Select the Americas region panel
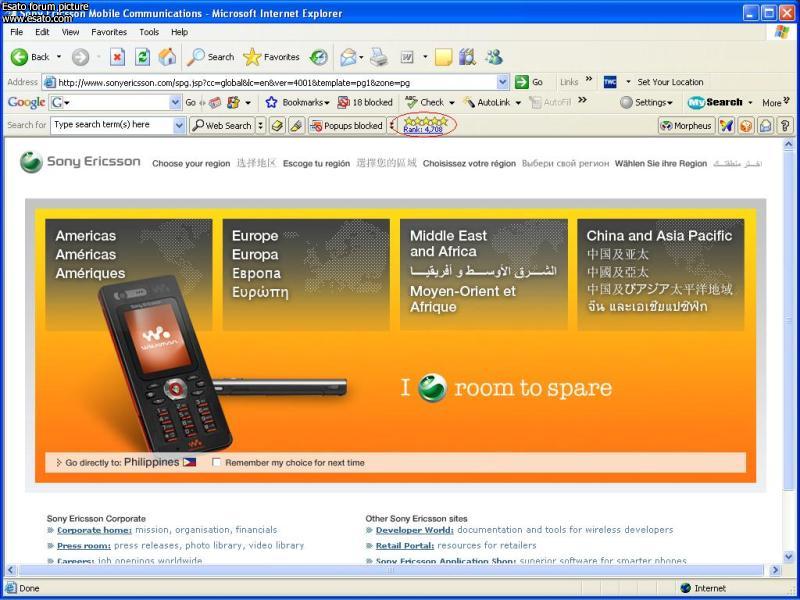This screenshot has height=600, width=800. click(129, 274)
